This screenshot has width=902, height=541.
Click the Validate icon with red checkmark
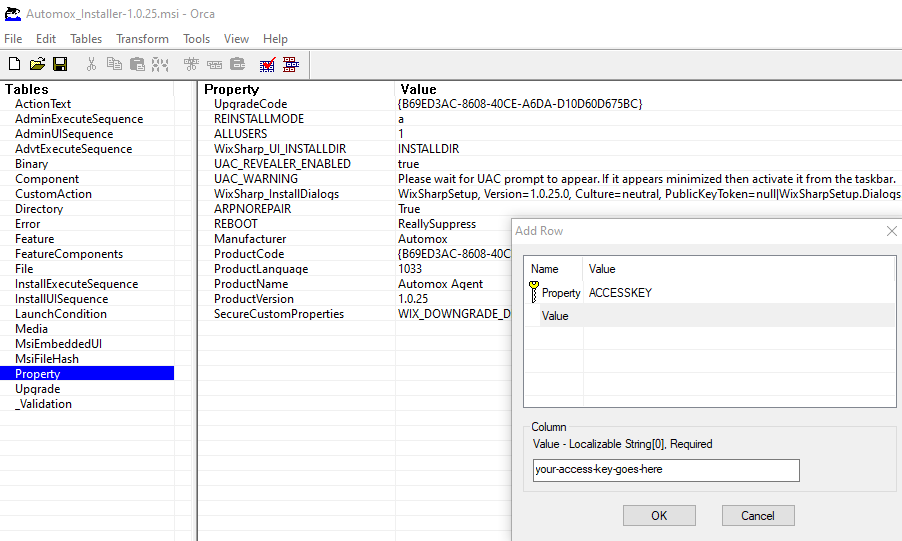point(267,64)
